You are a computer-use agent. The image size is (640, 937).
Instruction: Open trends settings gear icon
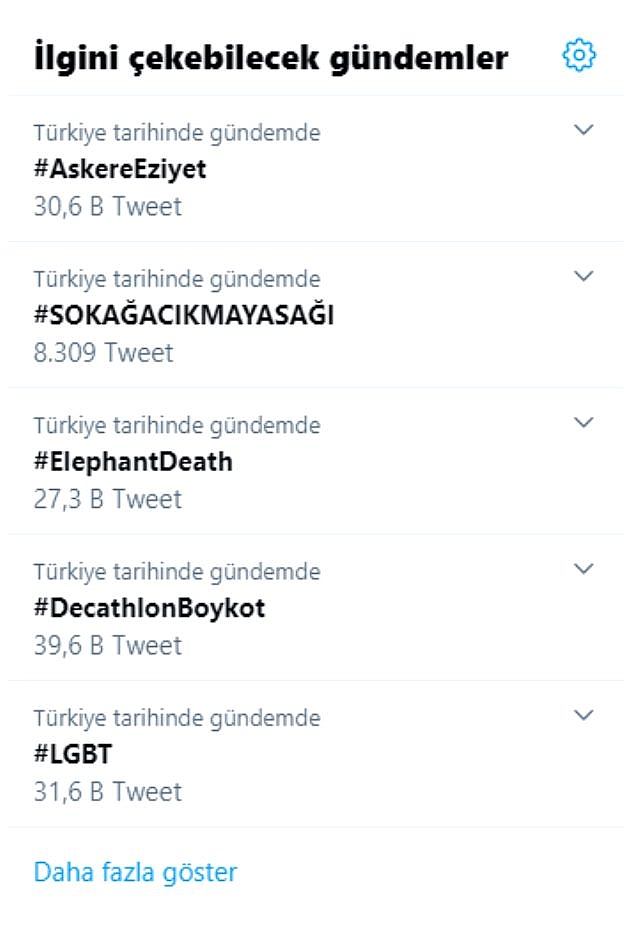(579, 56)
